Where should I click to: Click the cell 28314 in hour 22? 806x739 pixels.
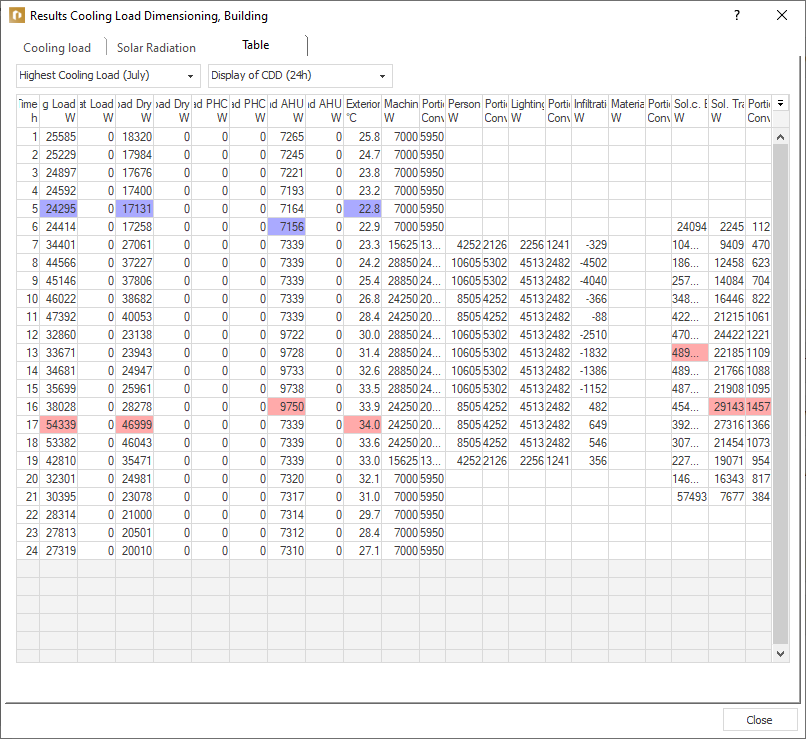click(59, 515)
